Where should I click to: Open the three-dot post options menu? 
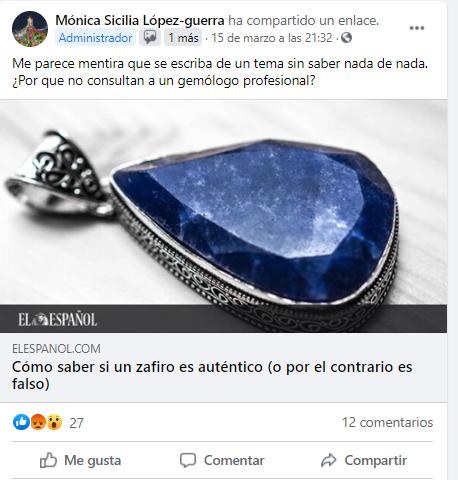(417, 28)
